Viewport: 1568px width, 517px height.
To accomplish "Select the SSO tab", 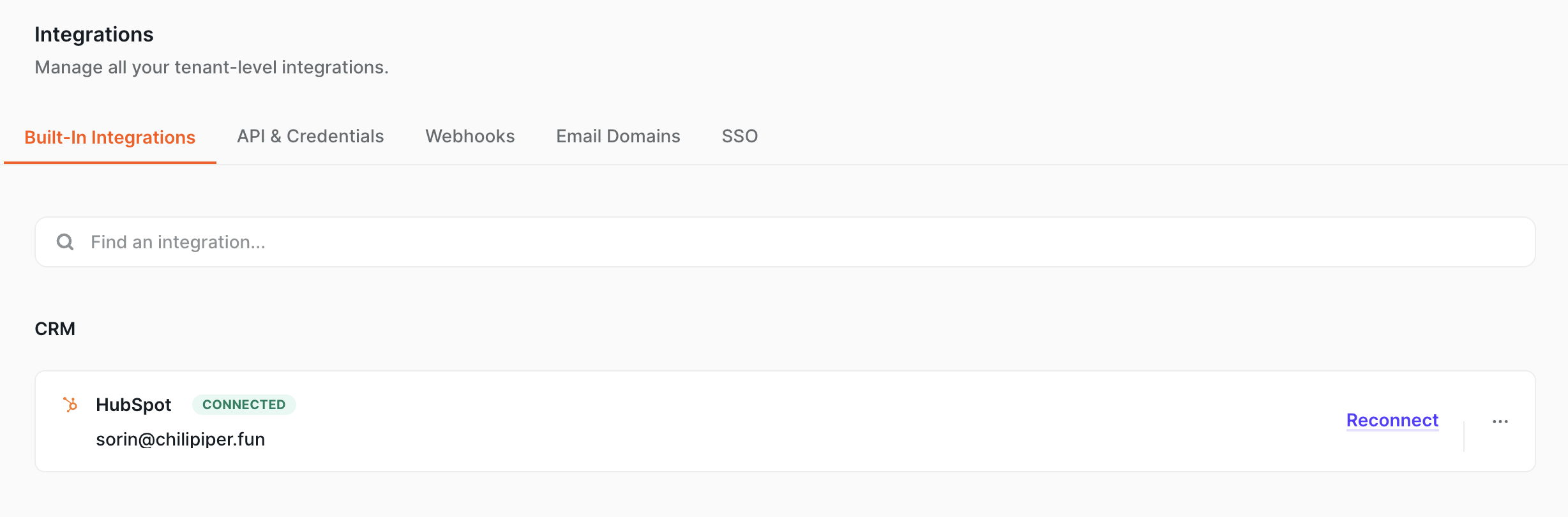I will (x=740, y=136).
